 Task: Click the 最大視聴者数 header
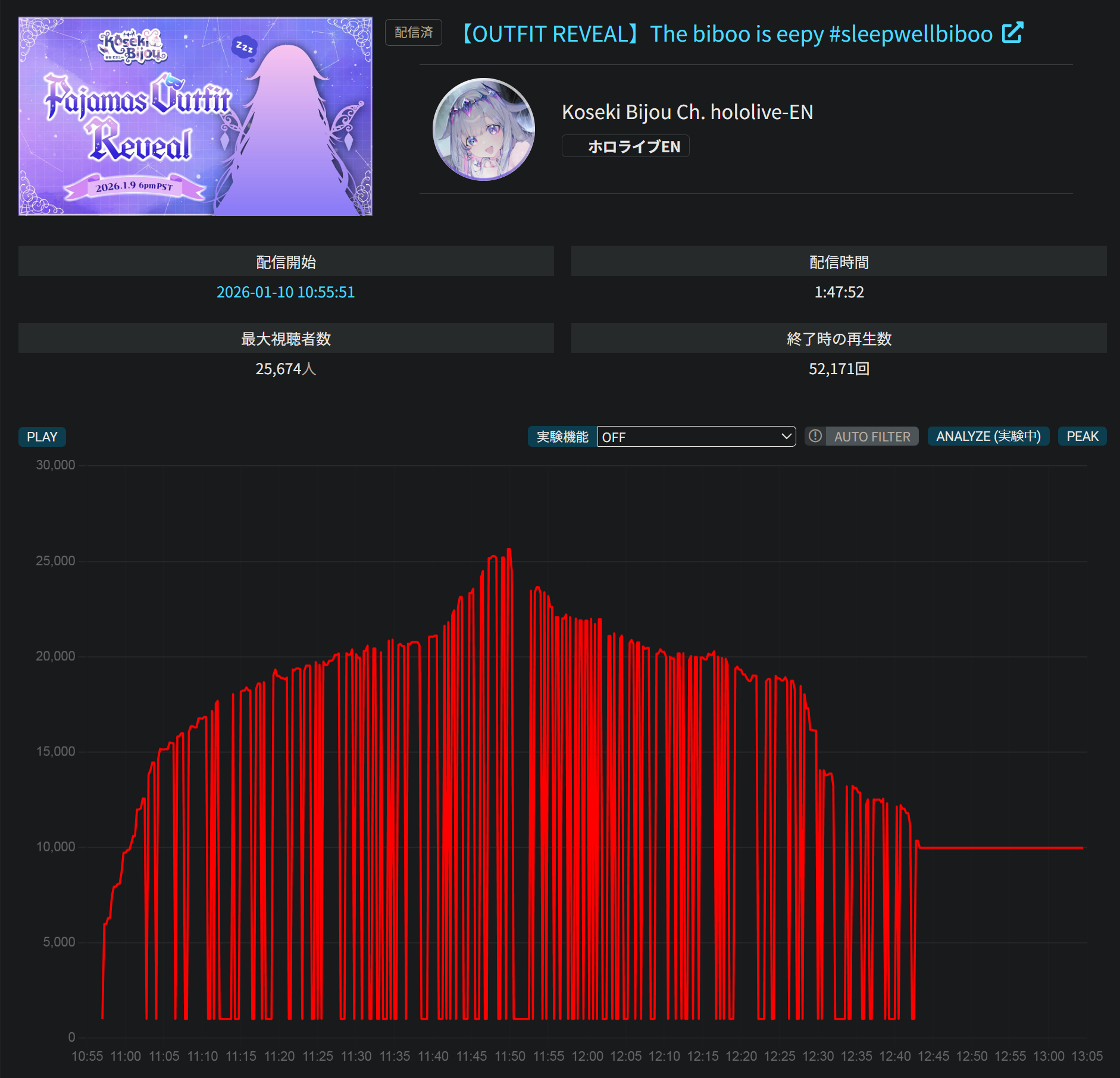coord(286,339)
